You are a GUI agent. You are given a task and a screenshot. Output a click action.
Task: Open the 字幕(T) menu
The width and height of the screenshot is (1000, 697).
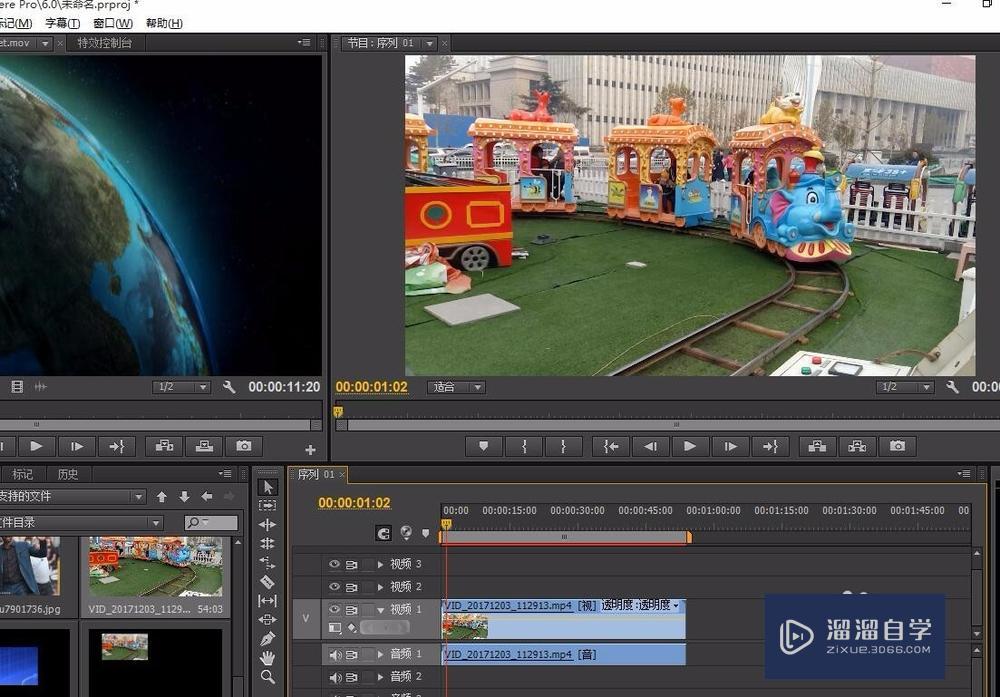62,24
